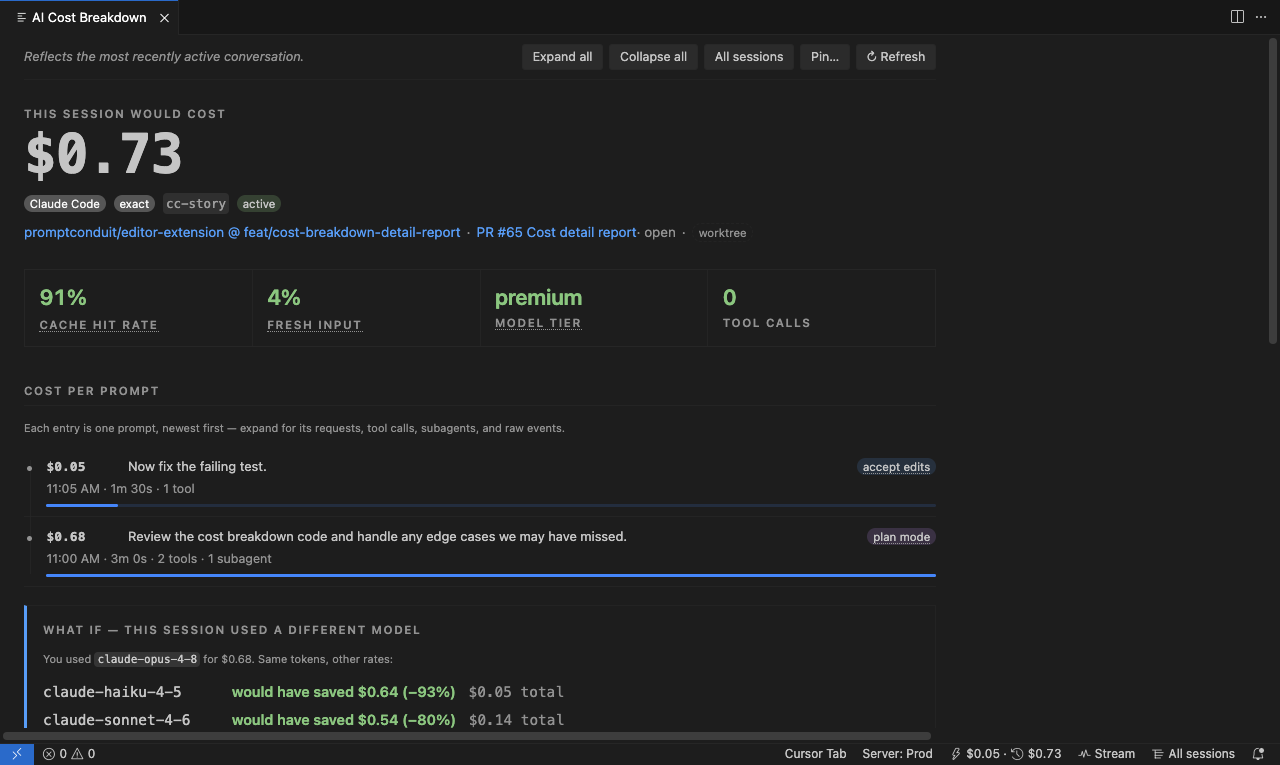This screenshot has height=765, width=1280.
Task: Click the 0 tool calls card
Action: (821, 308)
